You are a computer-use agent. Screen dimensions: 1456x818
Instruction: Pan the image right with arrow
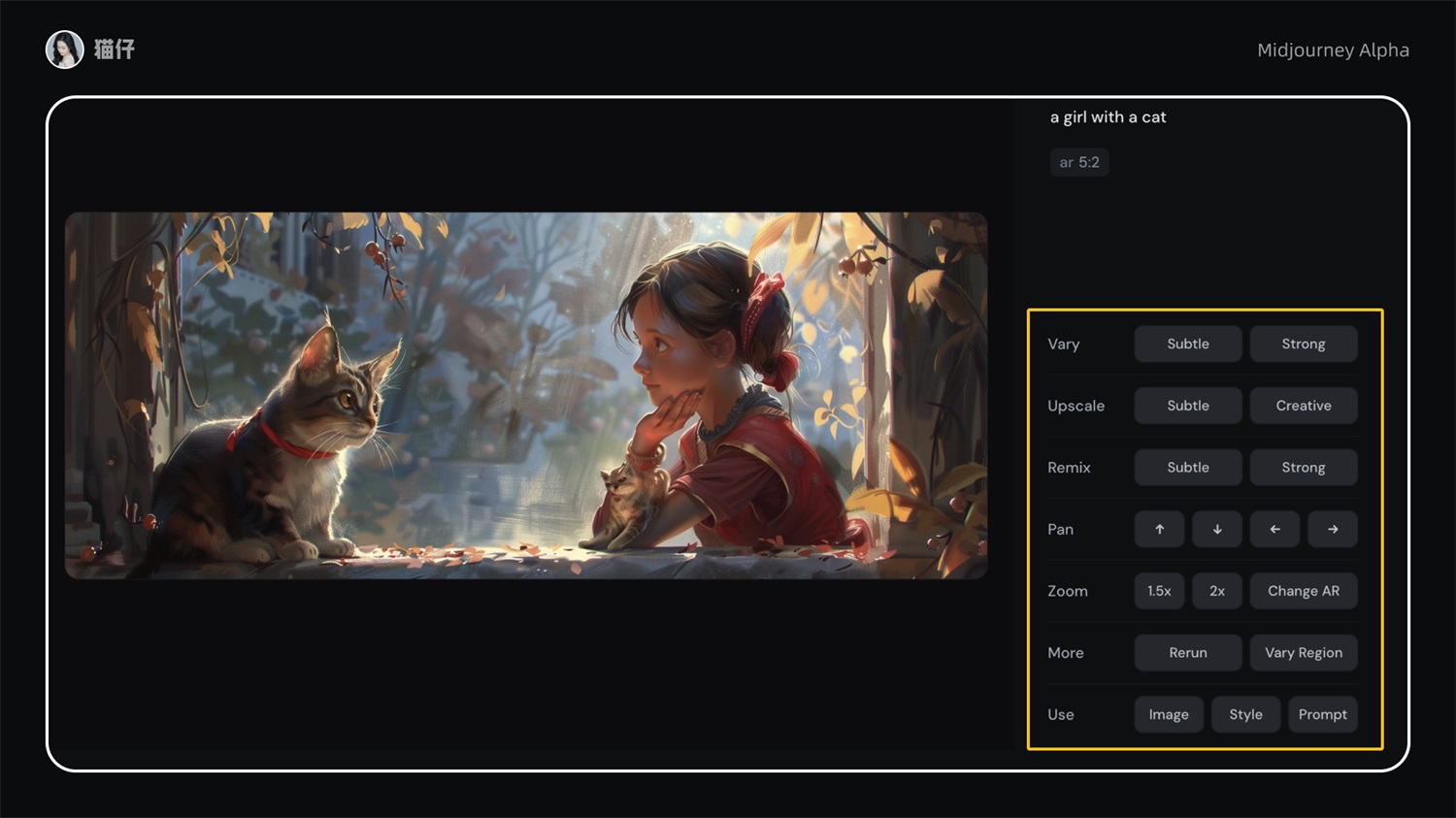[x=1332, y=529]
